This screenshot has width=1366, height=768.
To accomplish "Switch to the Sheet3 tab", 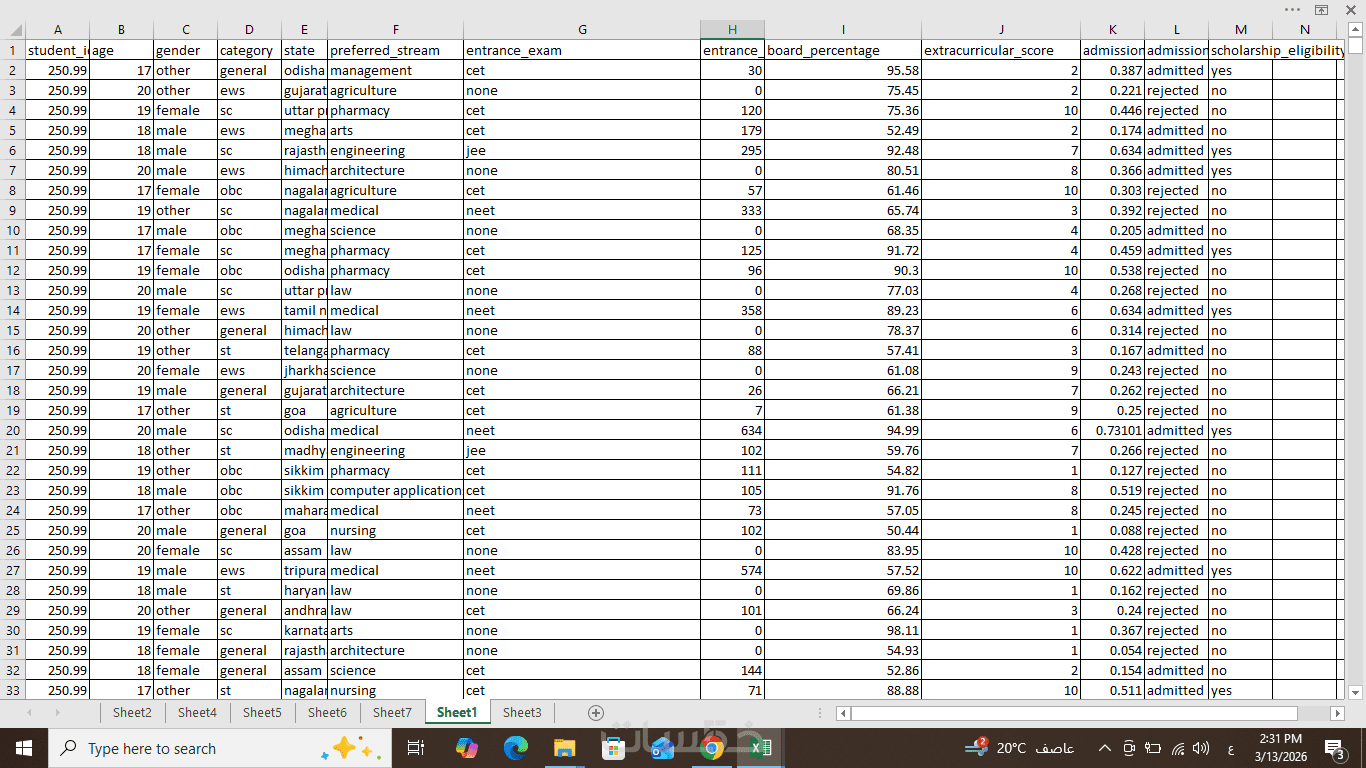I will 522,713.
